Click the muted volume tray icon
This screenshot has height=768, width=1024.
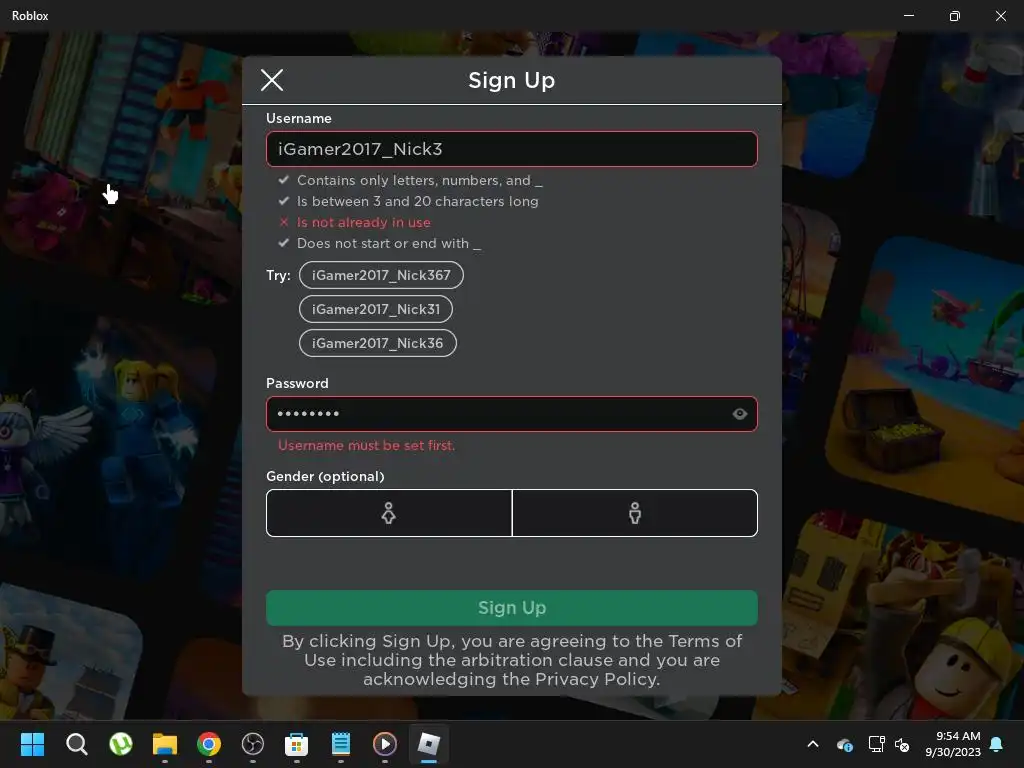(x=902, y=744)
